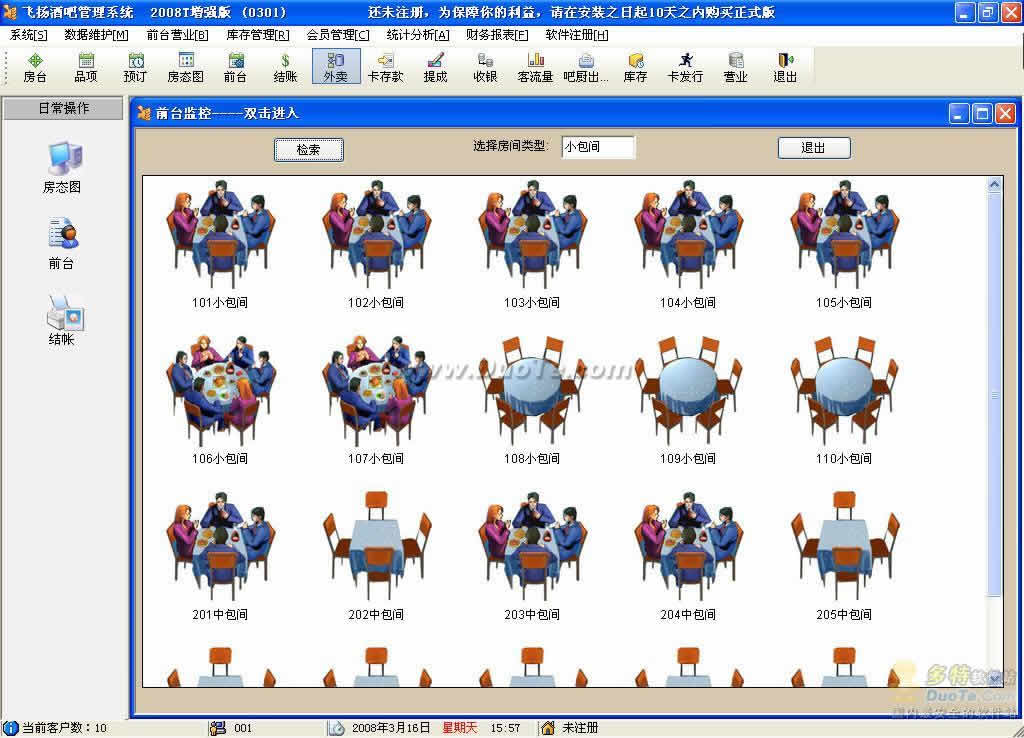Open the 营业 business toolbar icon
This screenshot has height=738, width=1024.
pos(735,67)
